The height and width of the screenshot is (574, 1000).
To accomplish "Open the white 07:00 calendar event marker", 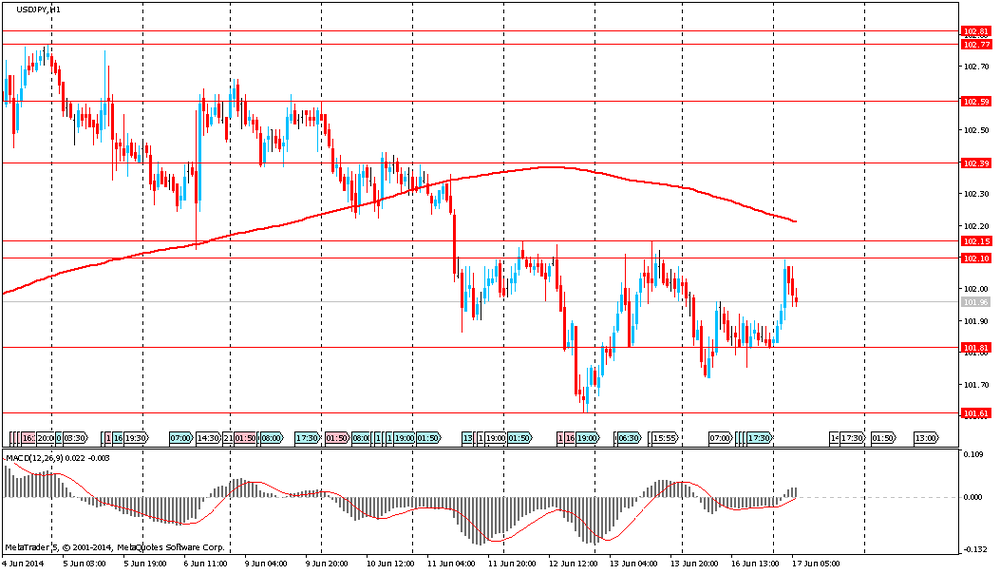I will 721,438.
